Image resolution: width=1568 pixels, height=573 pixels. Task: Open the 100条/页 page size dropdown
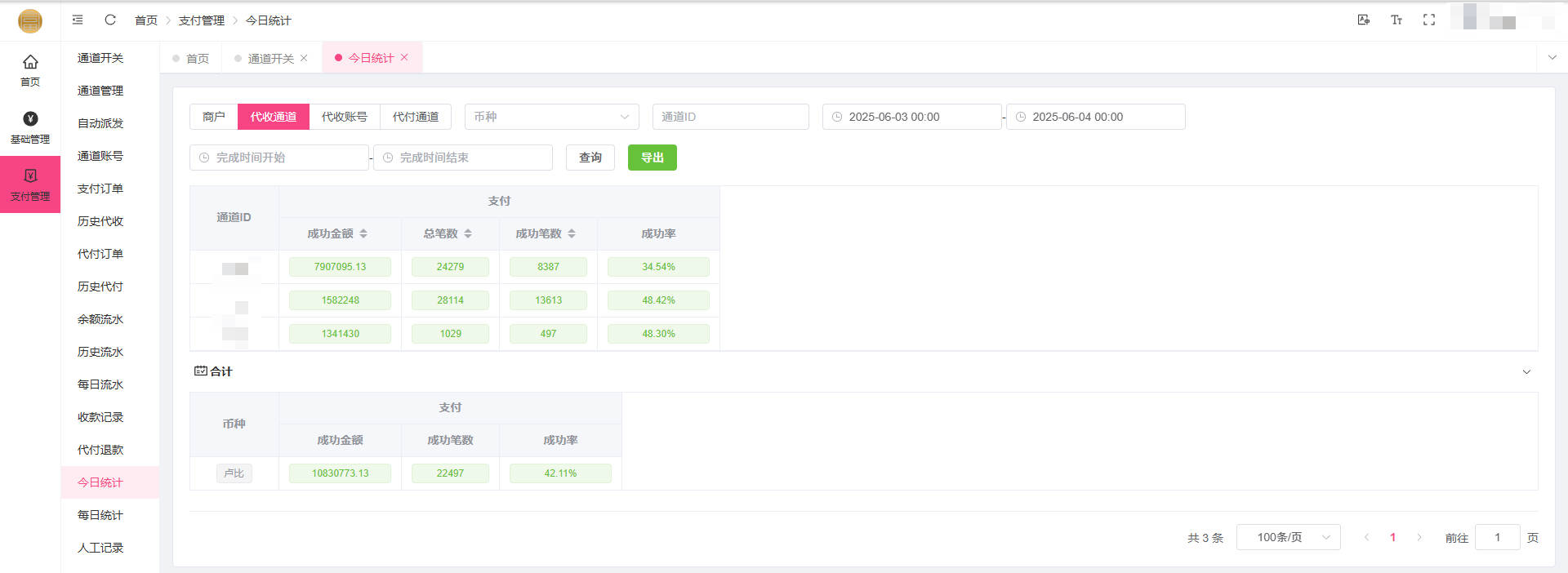click(x=1288, y=537)
